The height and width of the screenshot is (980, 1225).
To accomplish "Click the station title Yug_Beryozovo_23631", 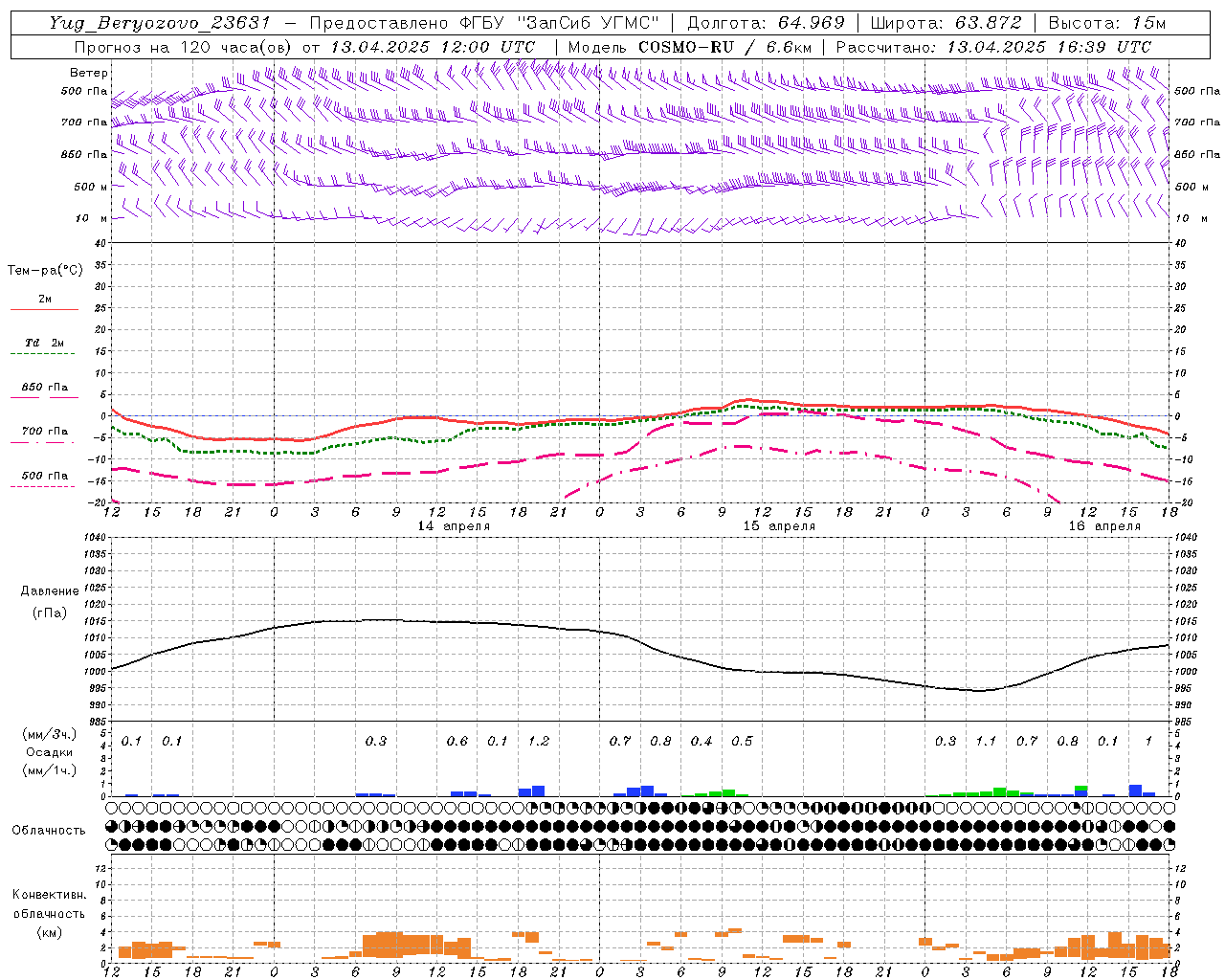I will tap(159, 23).
